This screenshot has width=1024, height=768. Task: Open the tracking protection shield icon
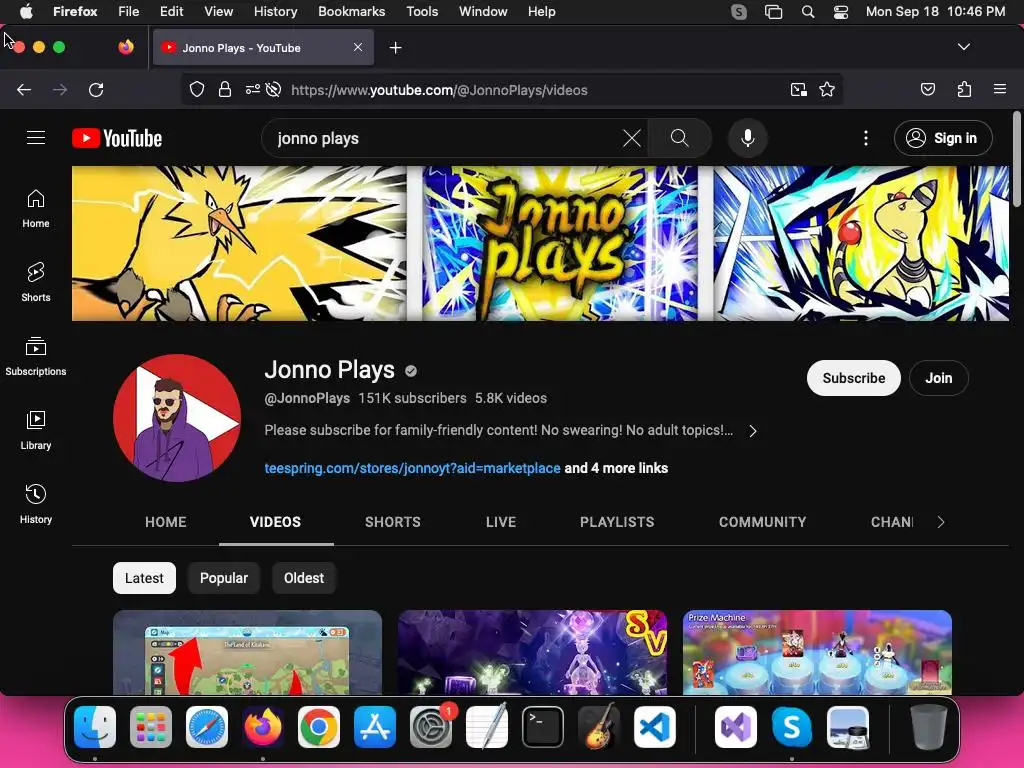pyautogui.click(x=197, y=89)
